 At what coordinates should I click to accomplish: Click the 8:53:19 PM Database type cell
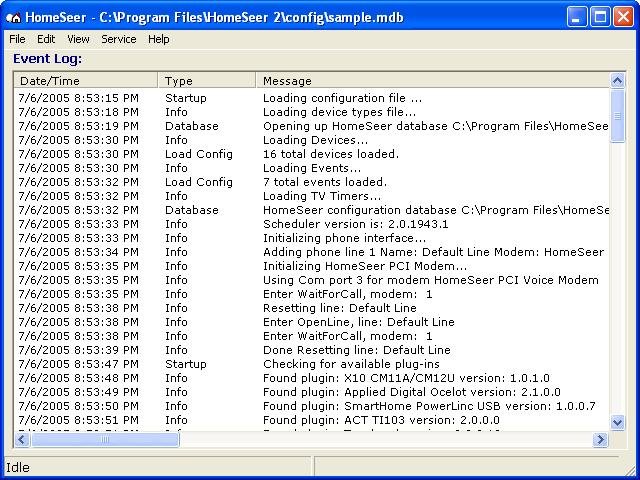(191, 126)
